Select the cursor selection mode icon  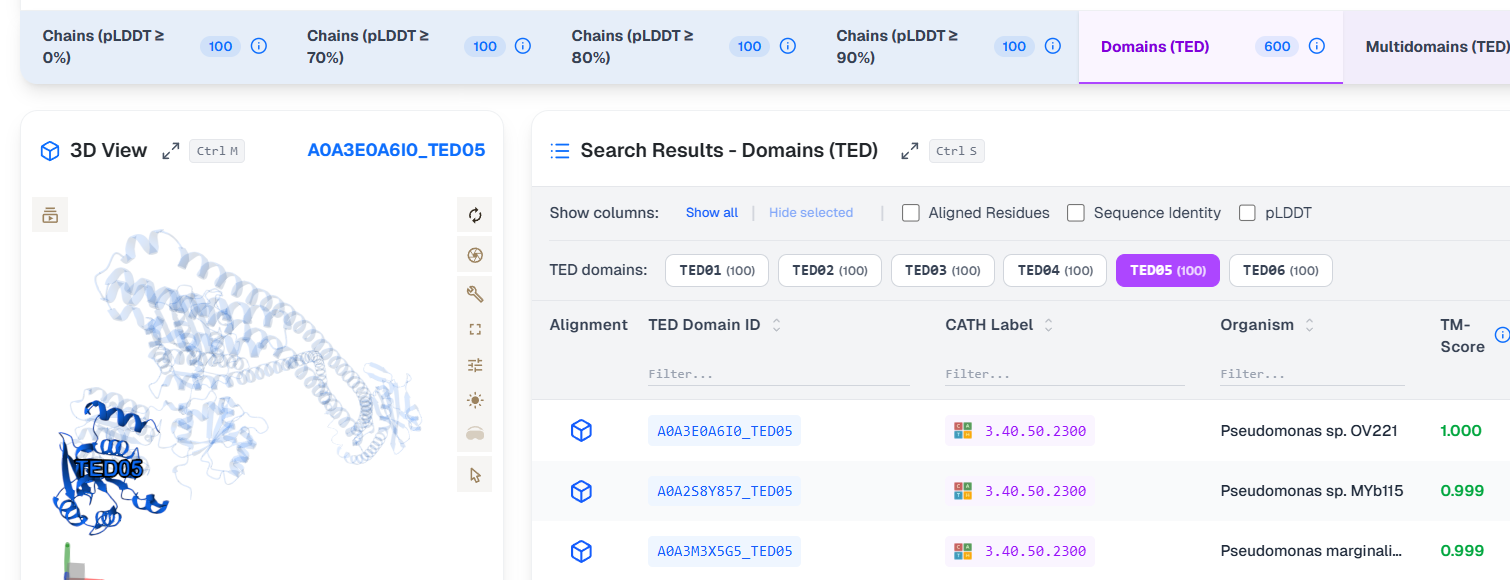(475, 474)
